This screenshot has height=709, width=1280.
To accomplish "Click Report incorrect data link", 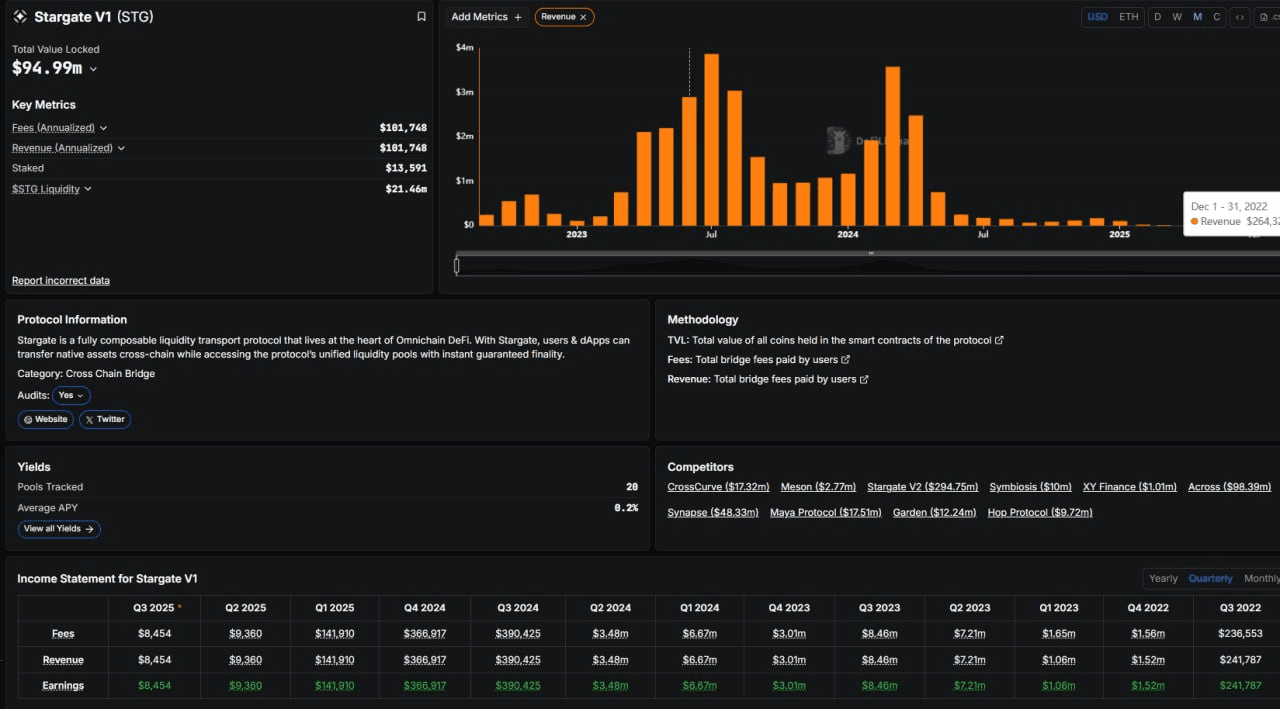I will [x=61, y=281].
